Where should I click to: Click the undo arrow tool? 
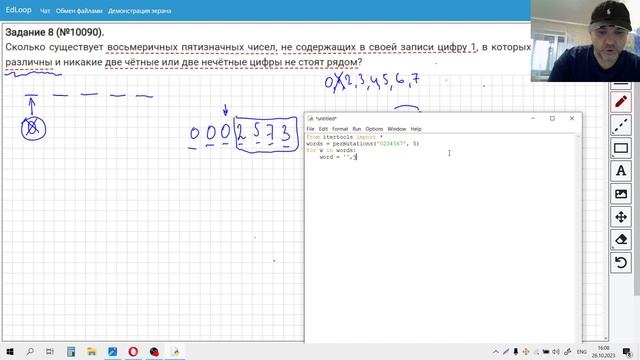pos(621,262)
